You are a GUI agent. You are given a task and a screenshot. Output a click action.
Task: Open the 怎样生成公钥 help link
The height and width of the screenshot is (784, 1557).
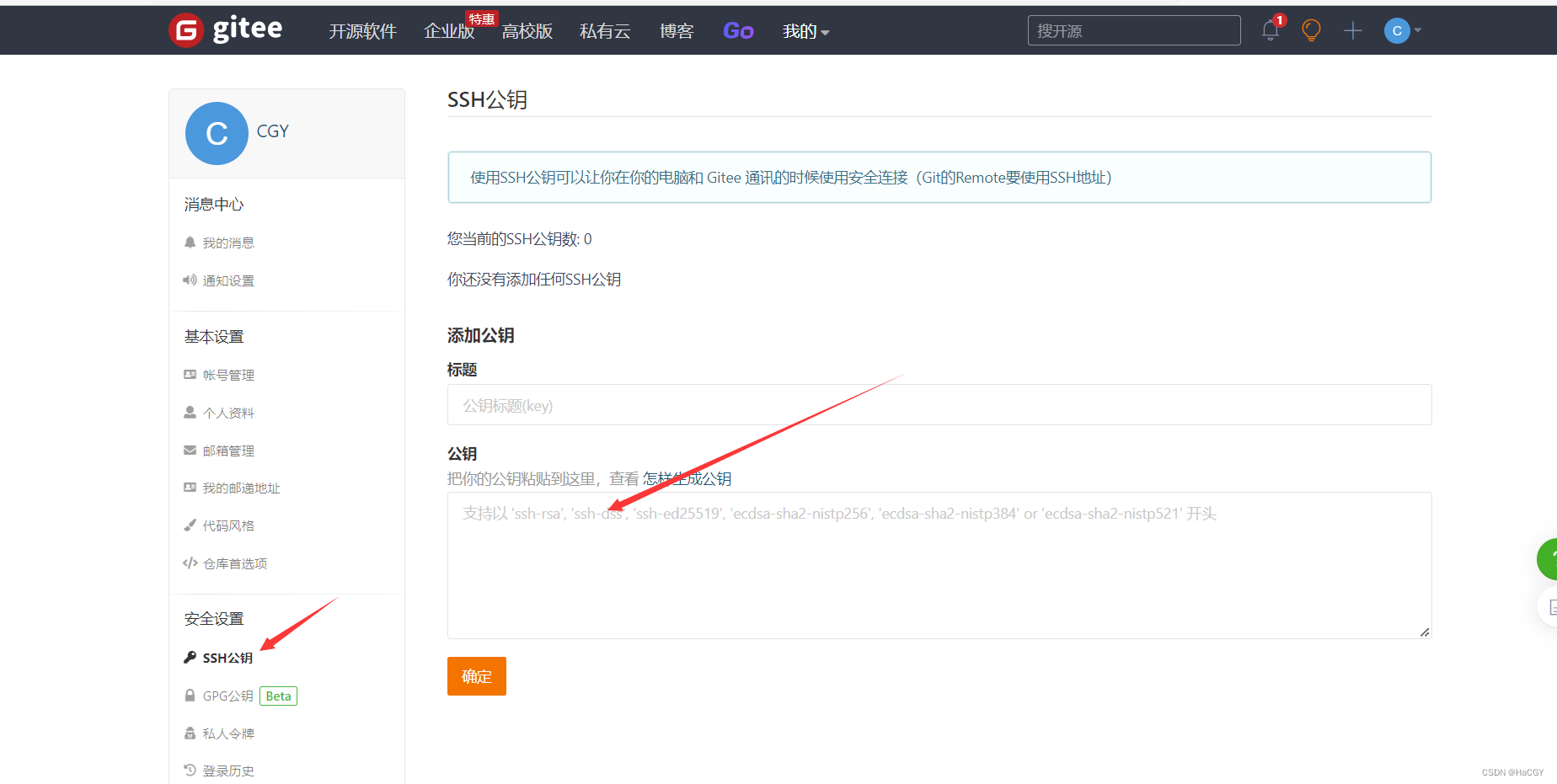[687, 478]
